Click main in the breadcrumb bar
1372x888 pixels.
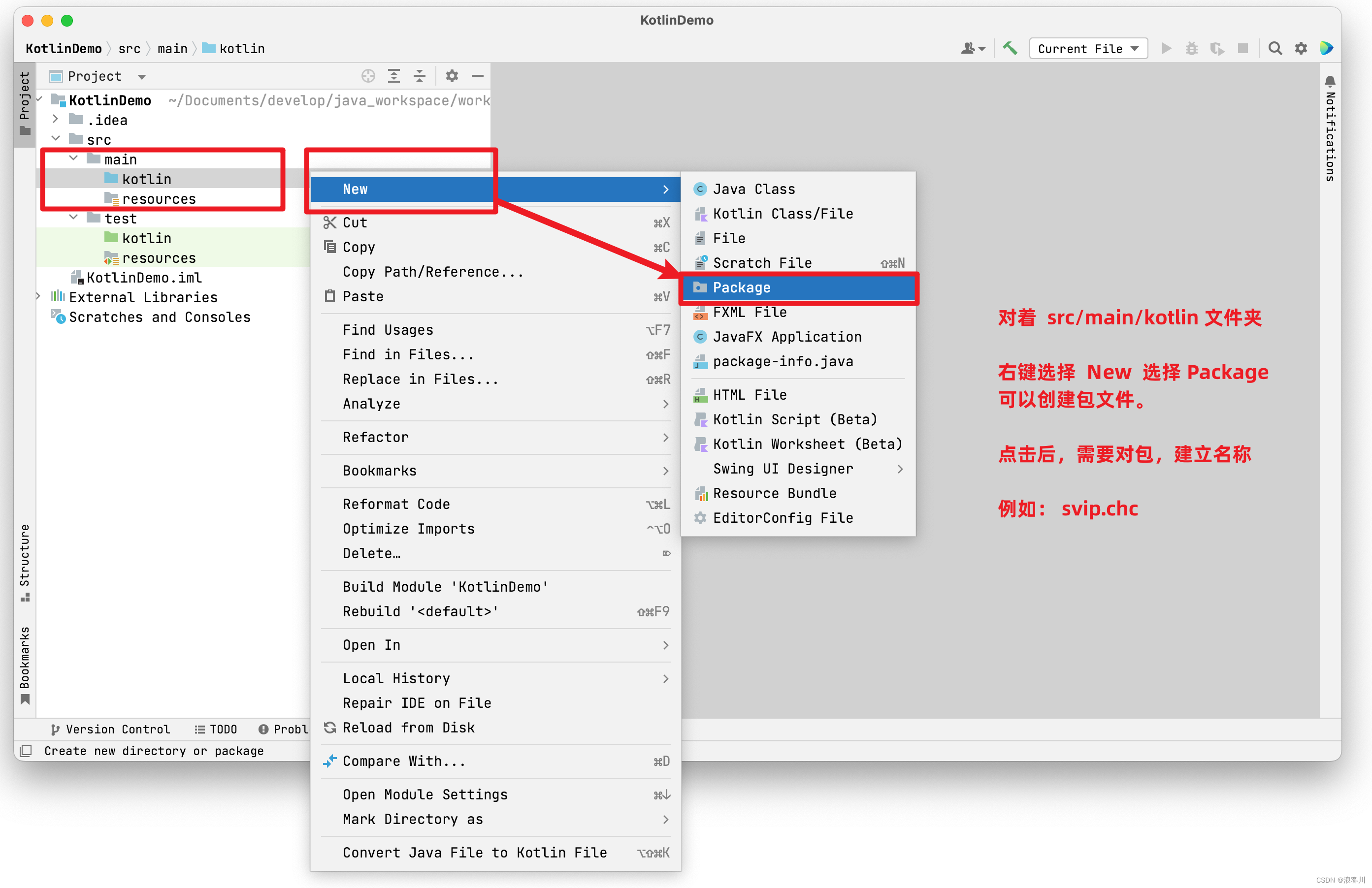(172, 48)
